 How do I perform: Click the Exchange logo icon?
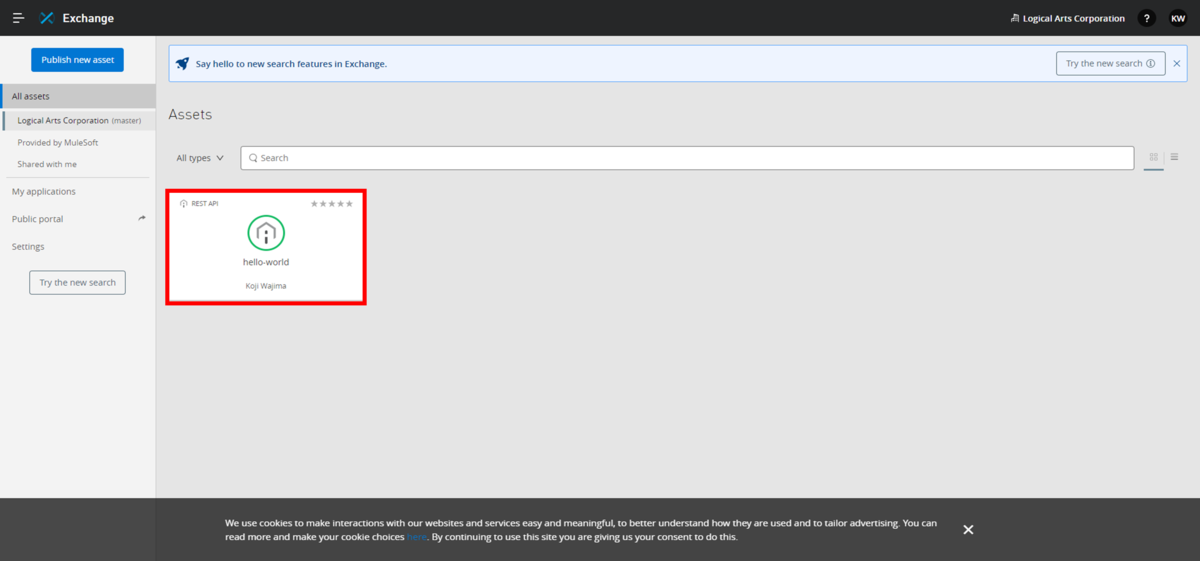coord(47,18)
